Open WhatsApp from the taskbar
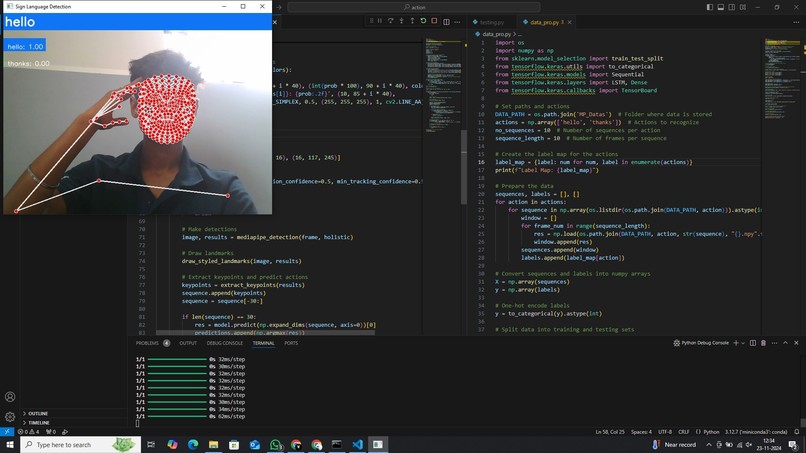The width and height of the screenshot is (806, 453). [x=276, y=445]
